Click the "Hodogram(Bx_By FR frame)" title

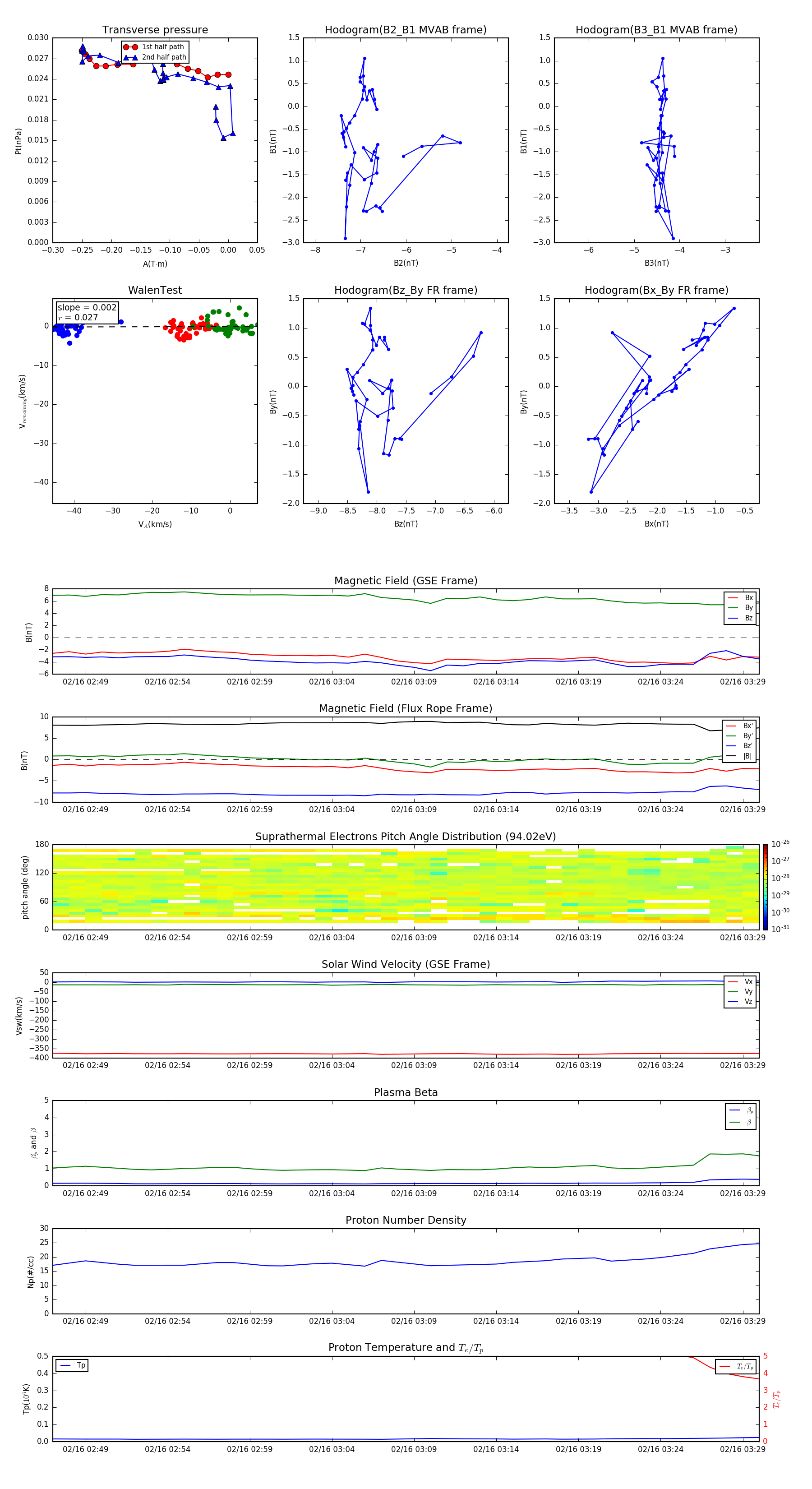656,290
